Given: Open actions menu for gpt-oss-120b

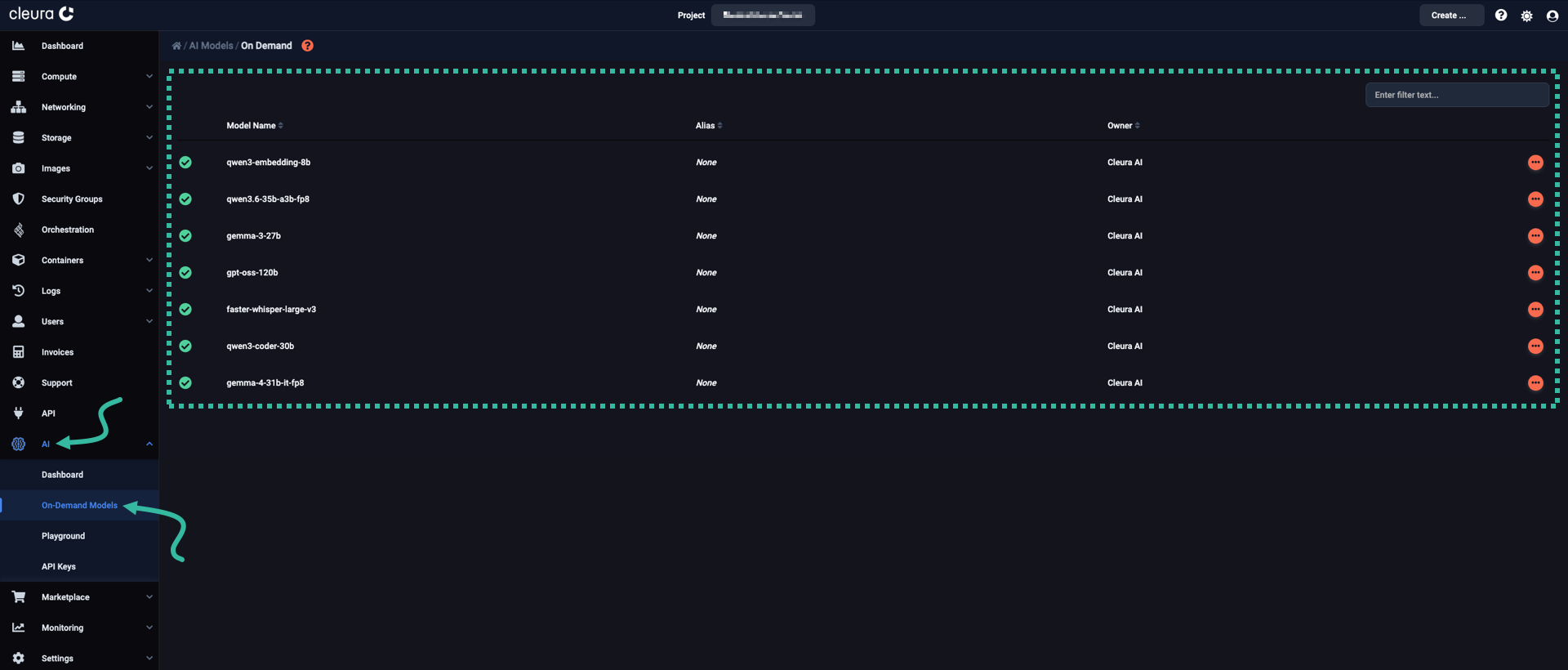Looking at the screenshot, I should (x=1535, y=273).
